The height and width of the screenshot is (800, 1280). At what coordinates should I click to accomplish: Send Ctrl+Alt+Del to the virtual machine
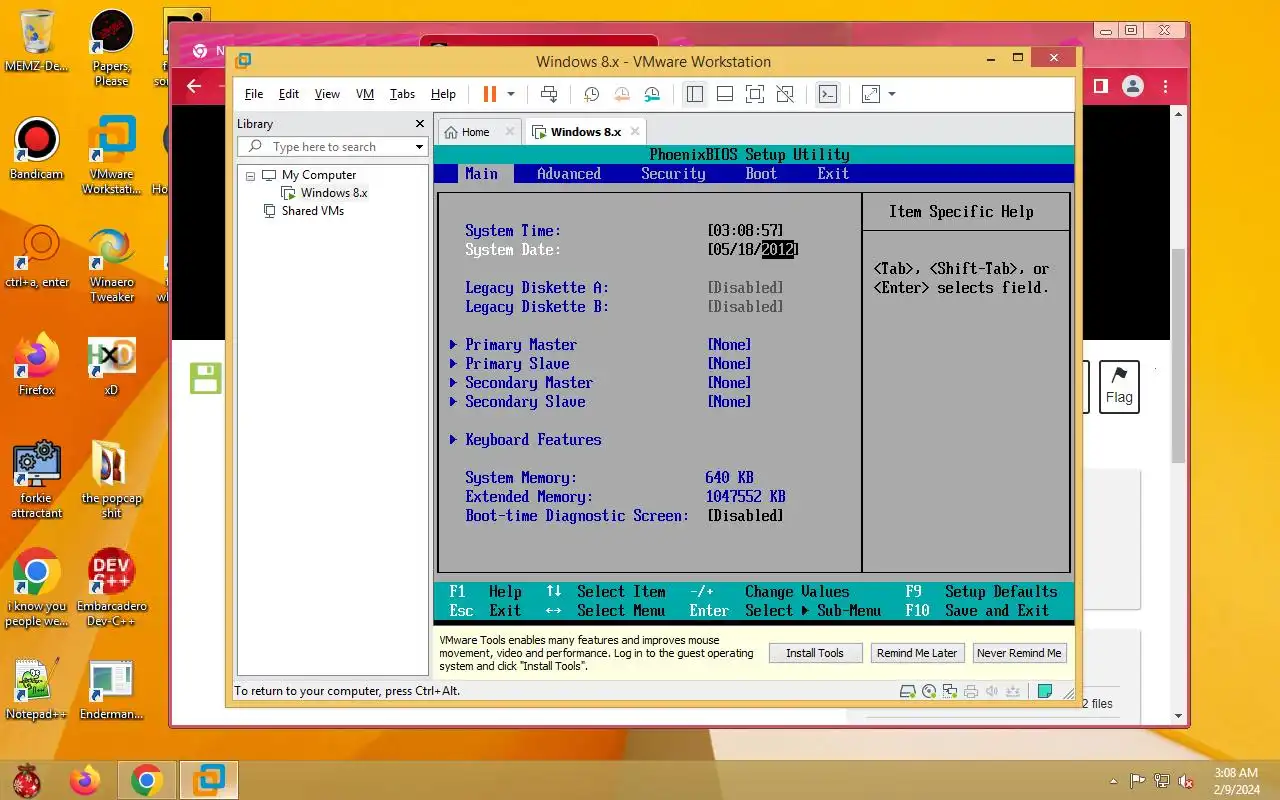click(549, 94)
